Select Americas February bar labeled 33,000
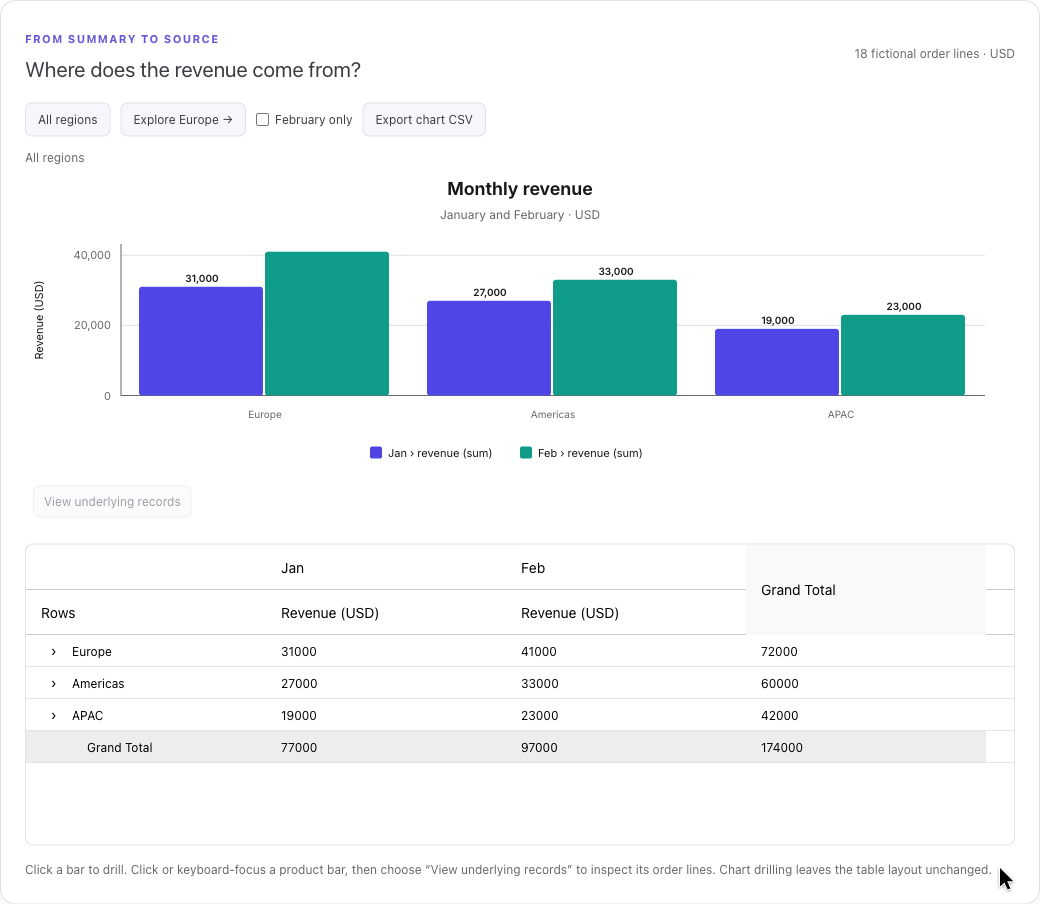This screenshot has width=1040, height=904. (x=615, y=338)
